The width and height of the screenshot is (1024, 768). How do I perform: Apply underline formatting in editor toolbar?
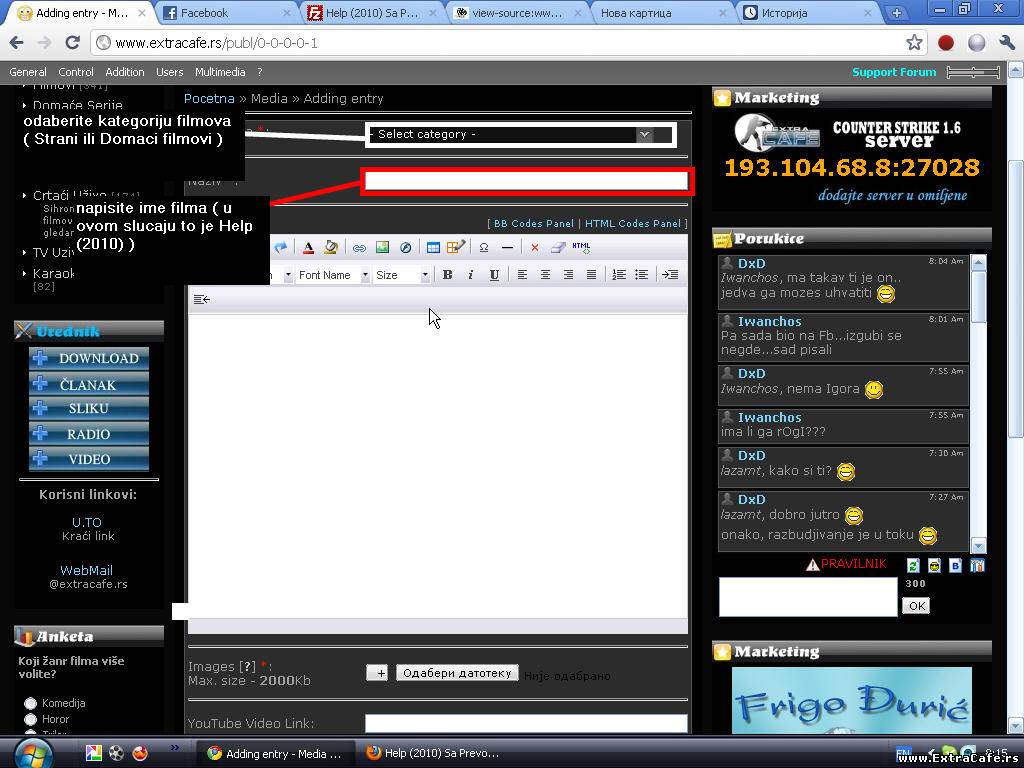tap(494, 275)
